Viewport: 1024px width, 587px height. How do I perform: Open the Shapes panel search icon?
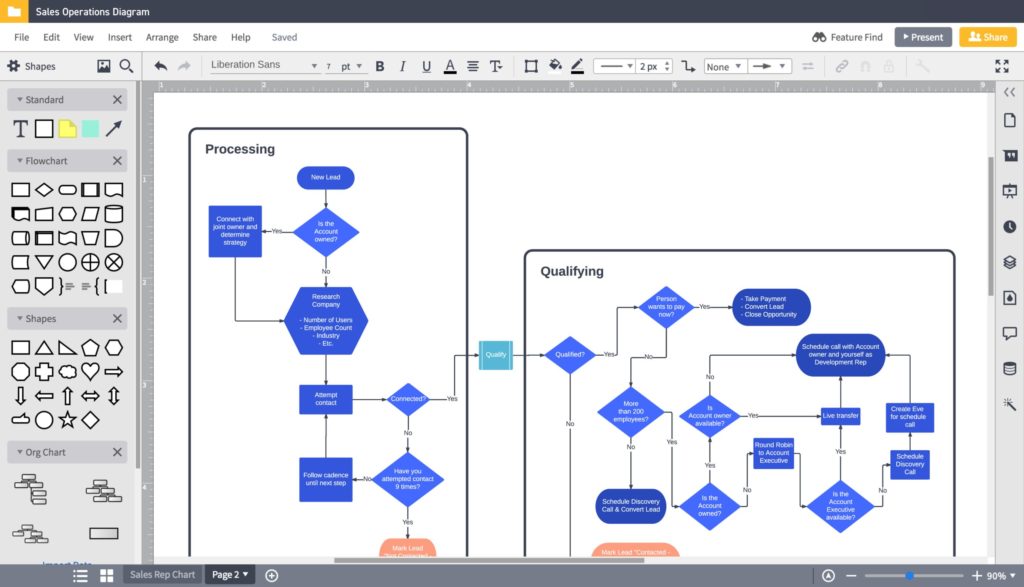124,66
